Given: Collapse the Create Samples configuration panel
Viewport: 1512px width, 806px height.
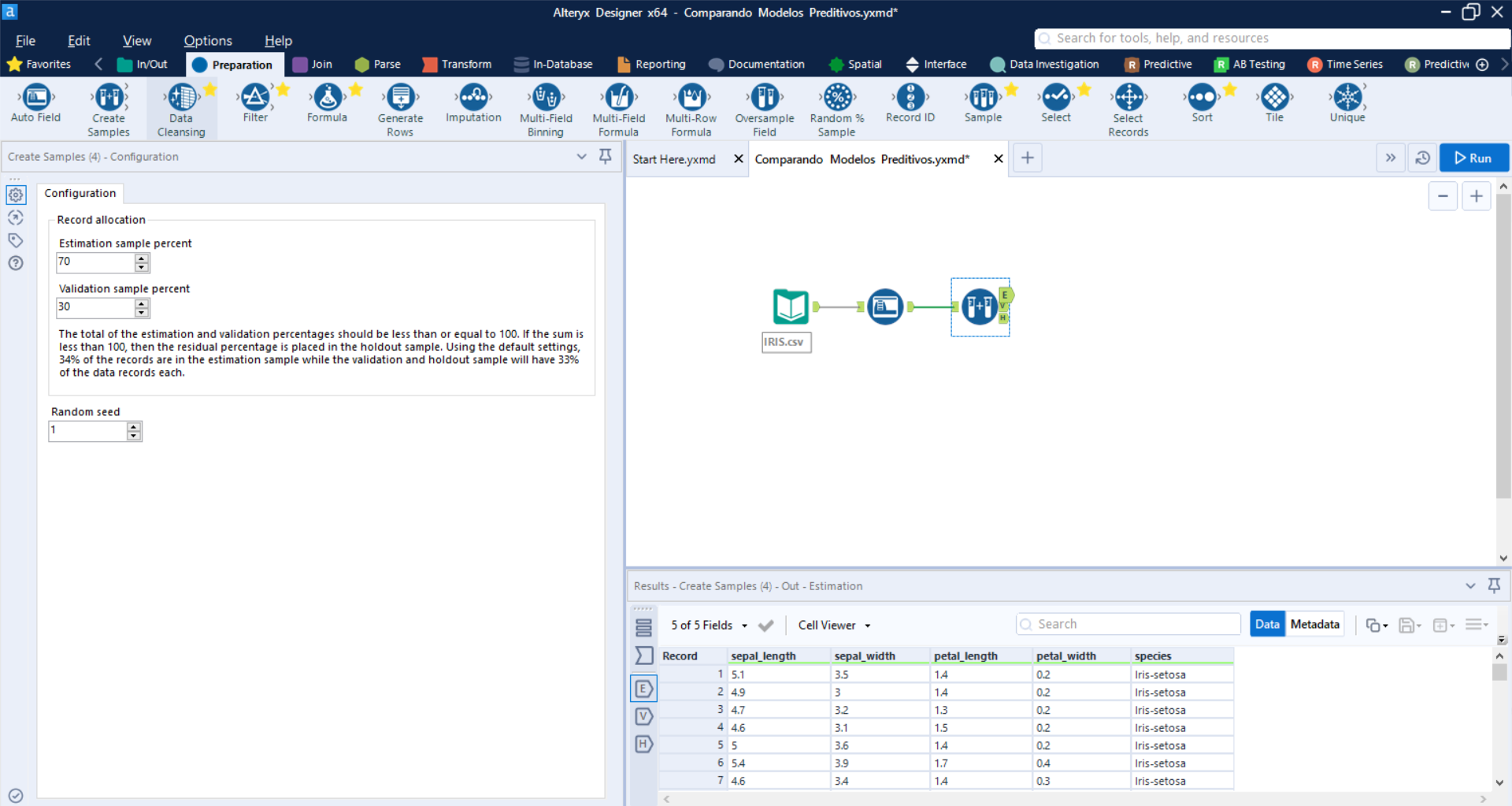Looking at the screenshot, I should pyautogui.click(x=582, y=157).
